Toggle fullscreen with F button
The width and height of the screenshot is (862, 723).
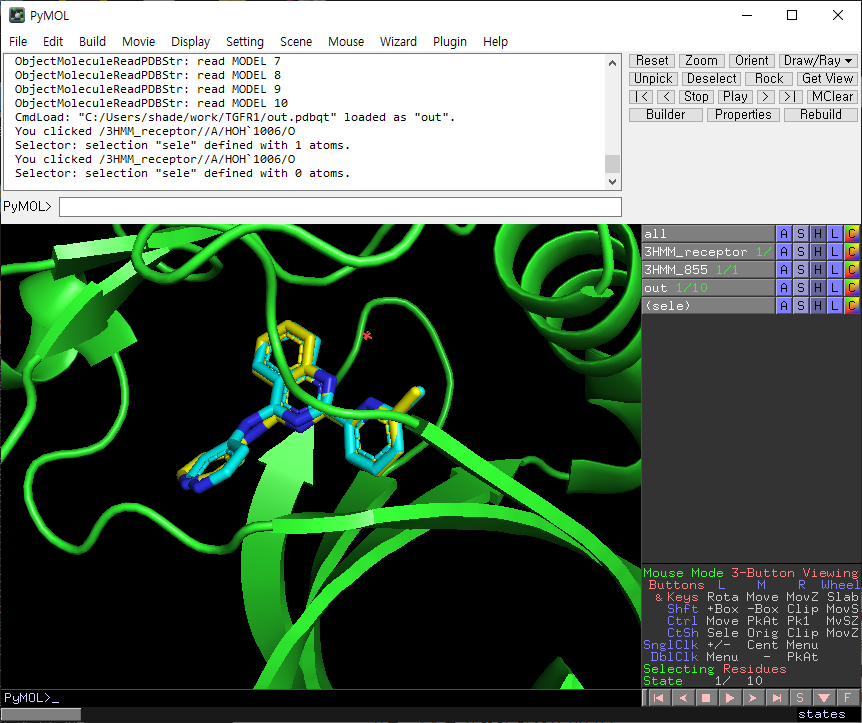point(848,698)
